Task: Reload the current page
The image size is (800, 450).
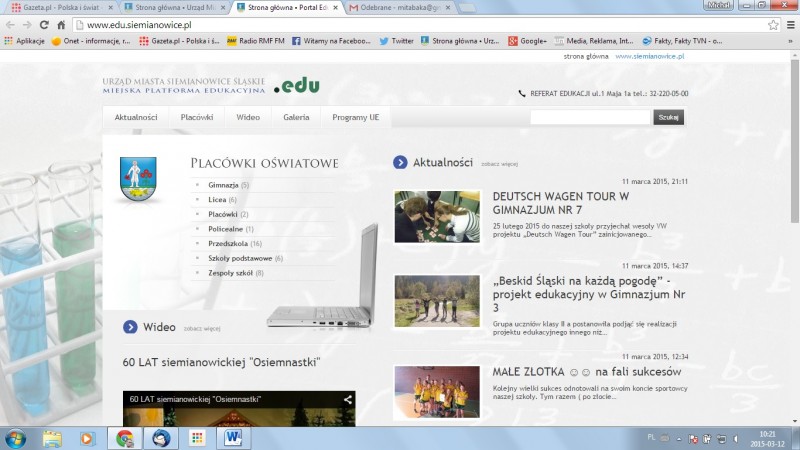Action: point(44,24)
